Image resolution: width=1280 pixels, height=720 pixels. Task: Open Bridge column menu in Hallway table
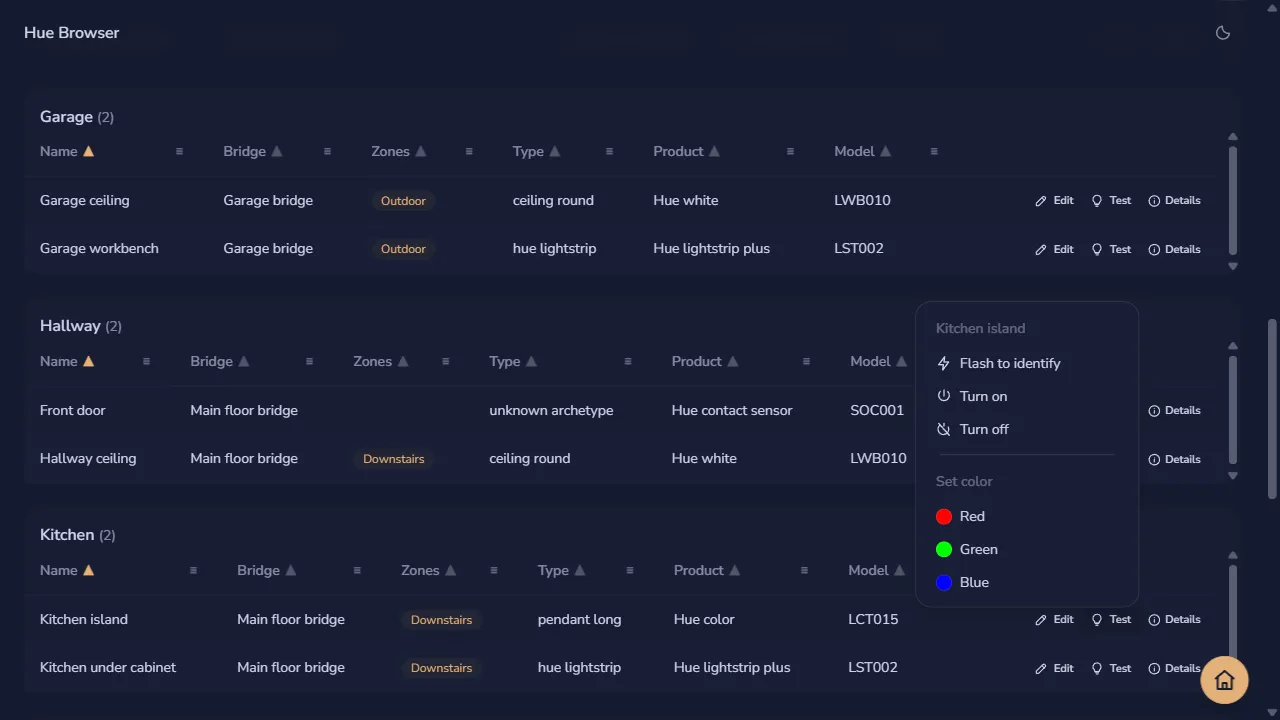click(309, 362)
